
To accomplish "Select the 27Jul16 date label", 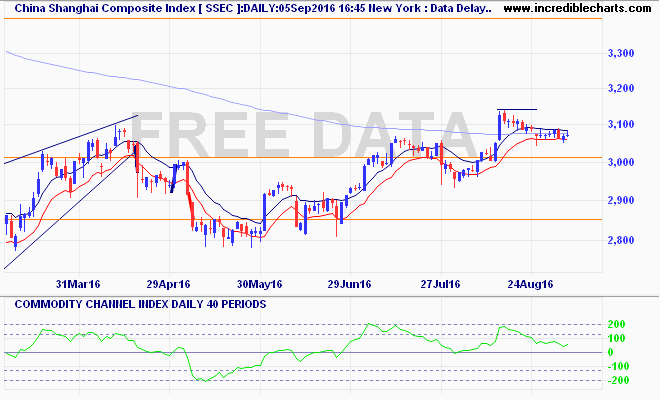I will click(x=440, y=284).
